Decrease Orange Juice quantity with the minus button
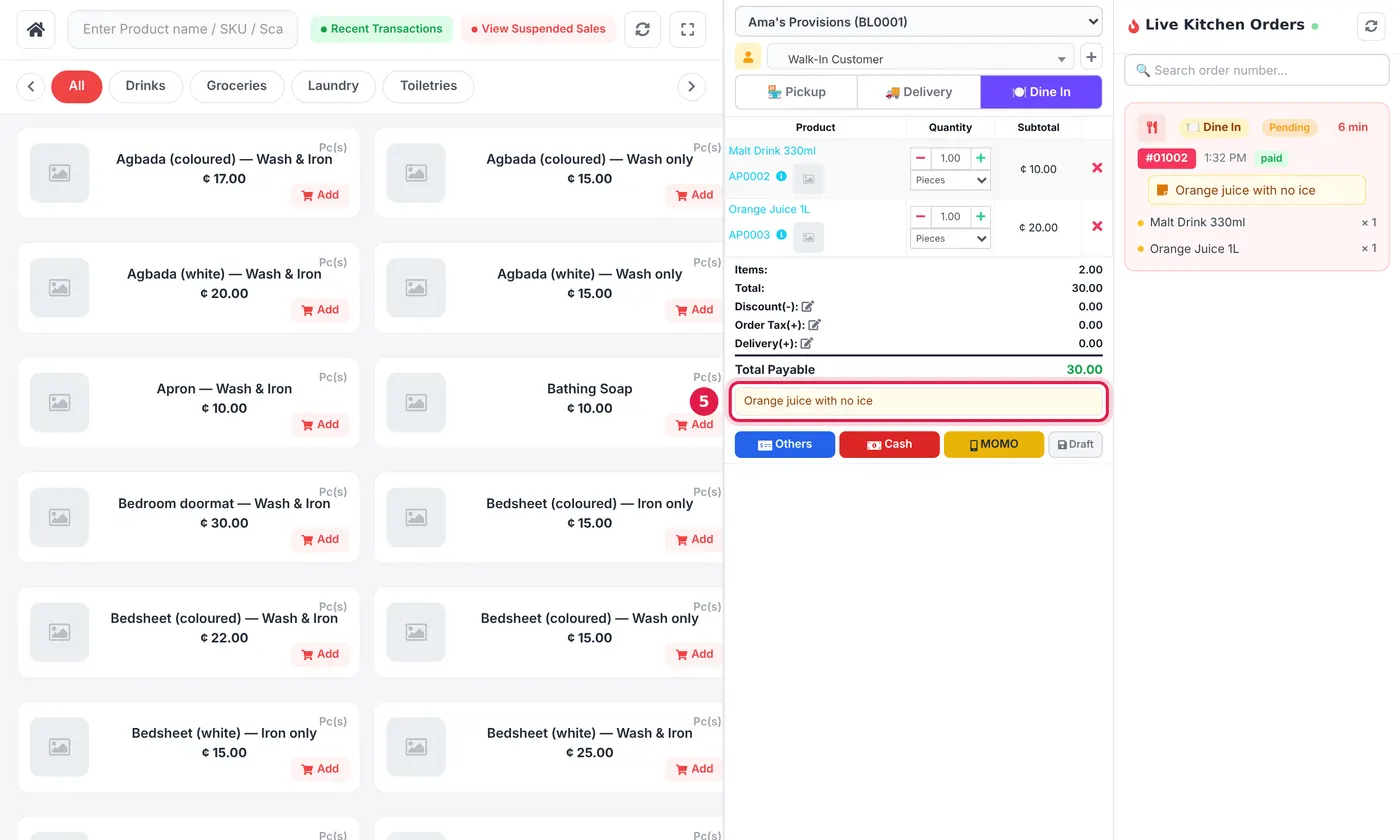The image size is (1400, 840). [920, 216]
